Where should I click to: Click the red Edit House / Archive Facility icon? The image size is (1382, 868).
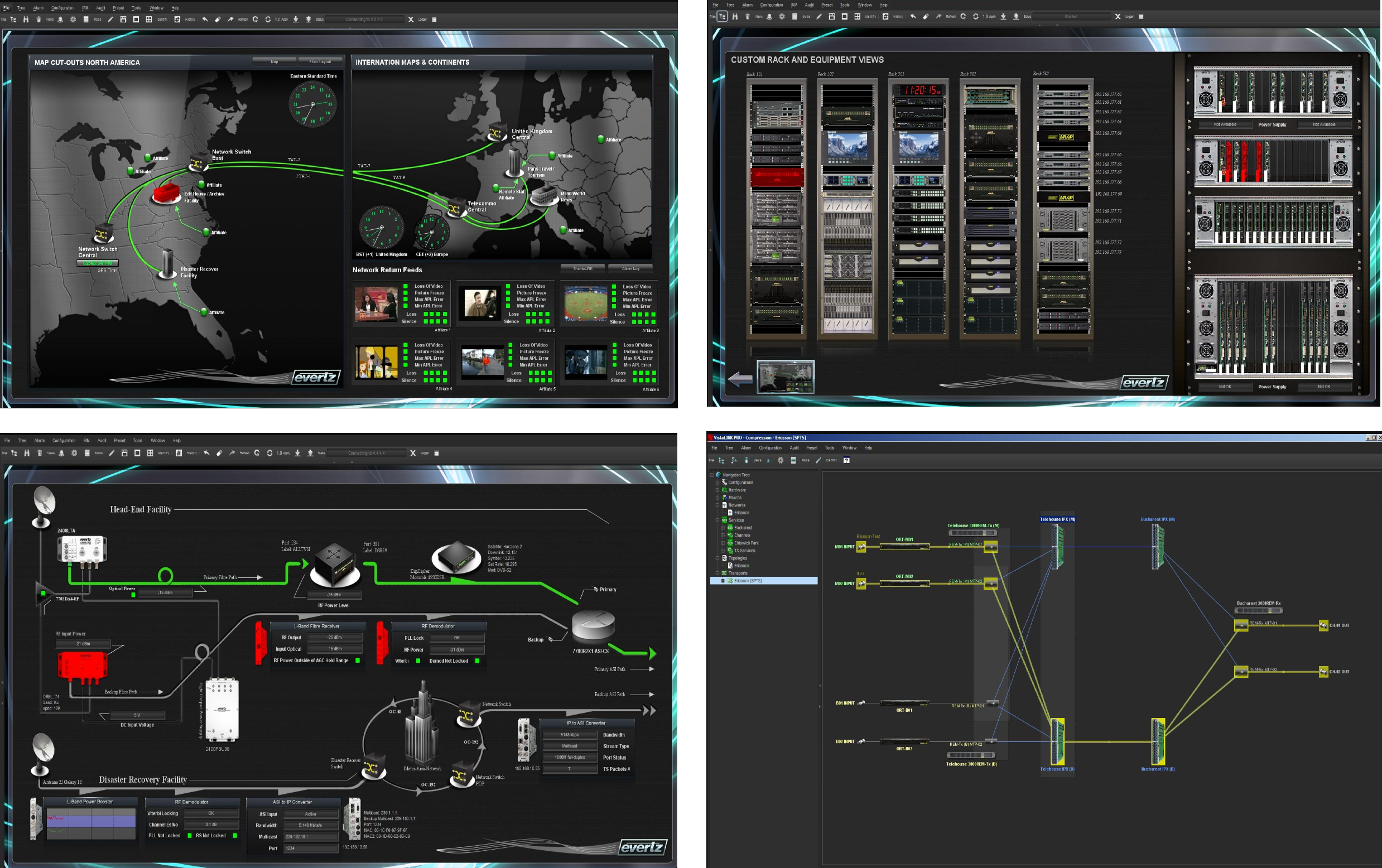tap(166, 192)
